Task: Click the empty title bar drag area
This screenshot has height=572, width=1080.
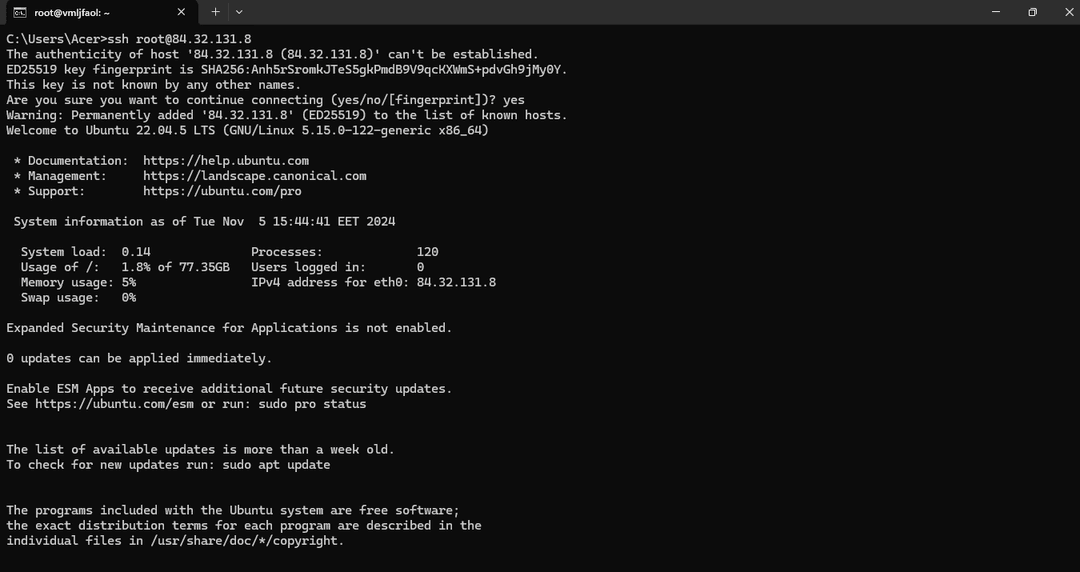Action: coord(600,12)
